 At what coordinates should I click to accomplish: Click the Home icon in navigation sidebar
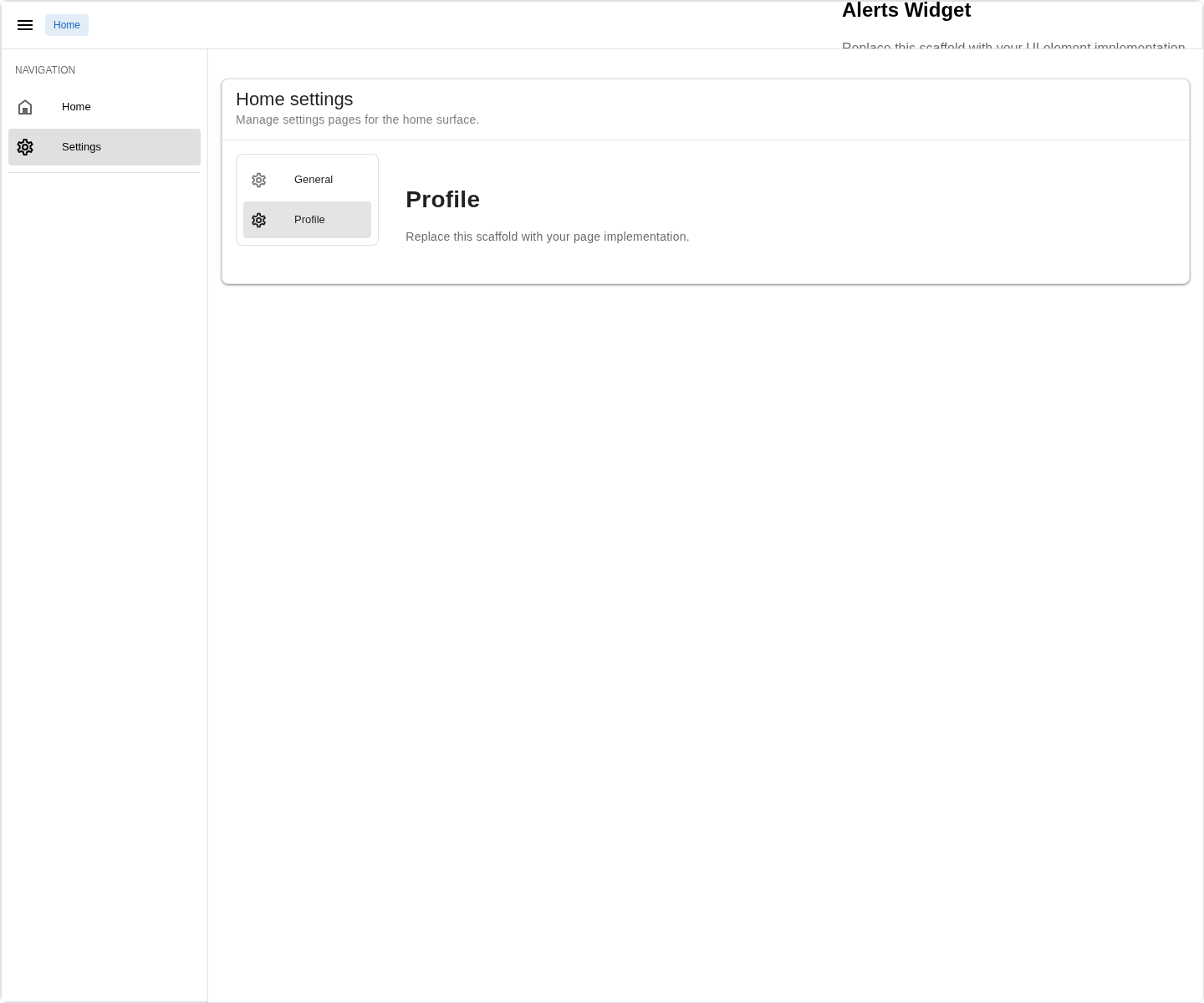coord(25,107)
